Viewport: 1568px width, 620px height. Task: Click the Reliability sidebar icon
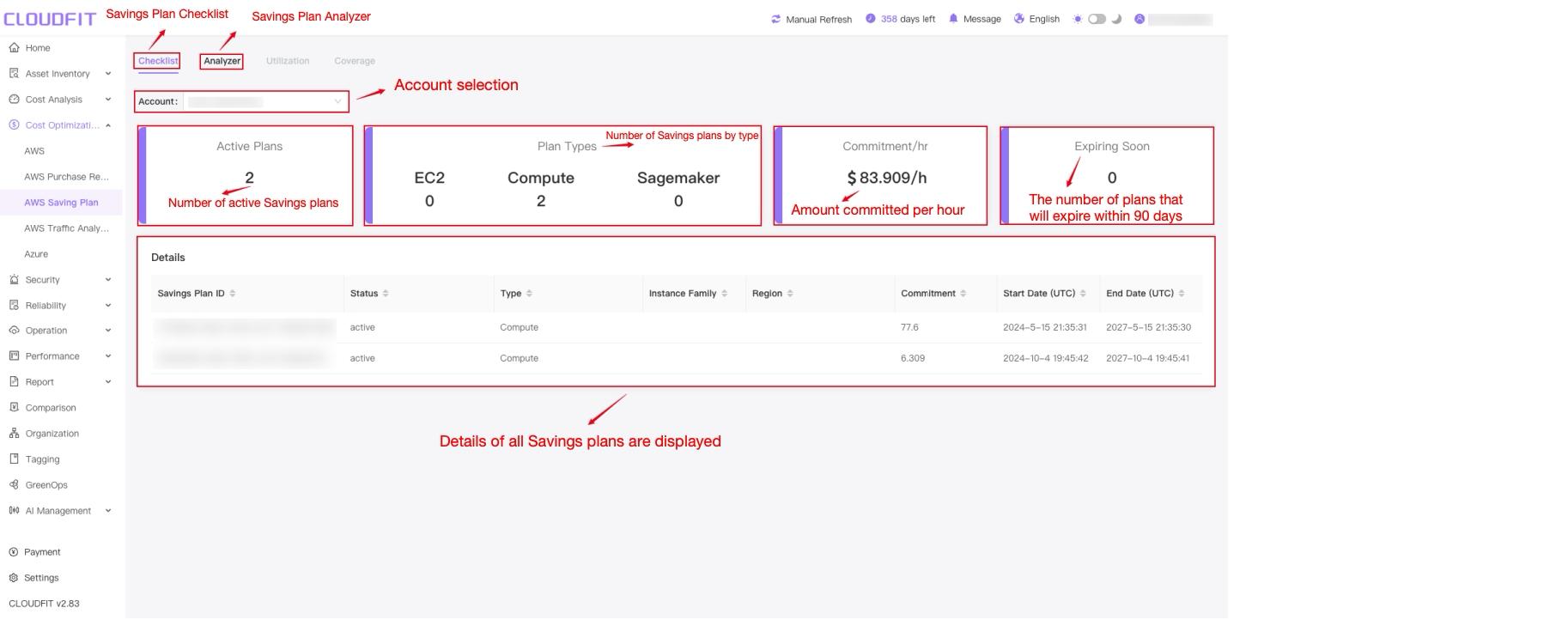(x=14, y=306)
